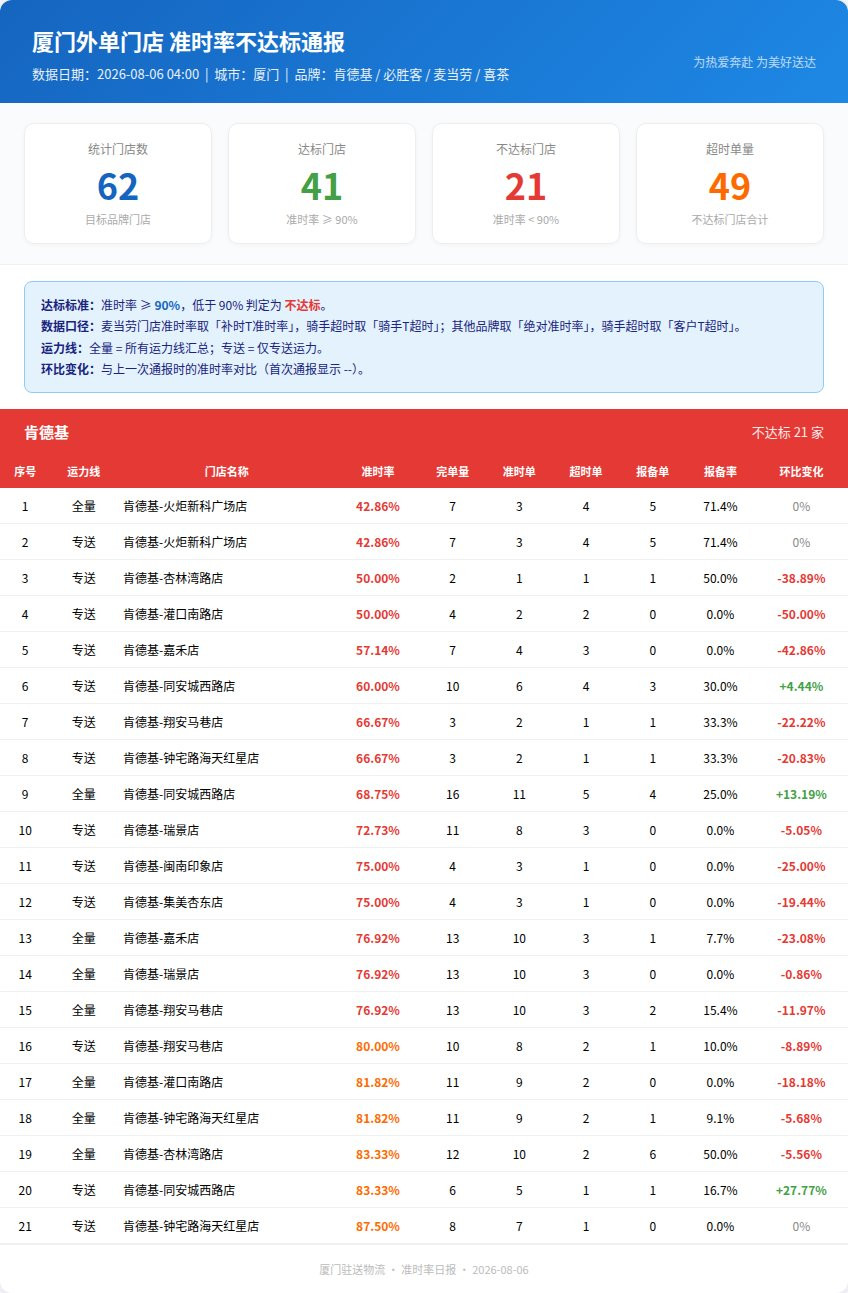The image size is (848, 1293).
Task: Click the 运力线 column header
Action: [x=84, y=471]
